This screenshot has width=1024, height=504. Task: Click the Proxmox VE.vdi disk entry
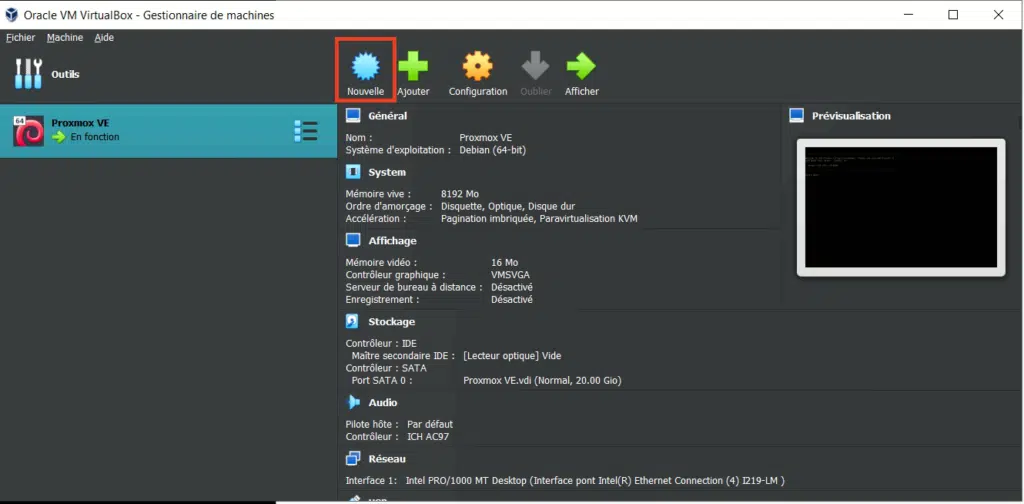pos(542,381)
